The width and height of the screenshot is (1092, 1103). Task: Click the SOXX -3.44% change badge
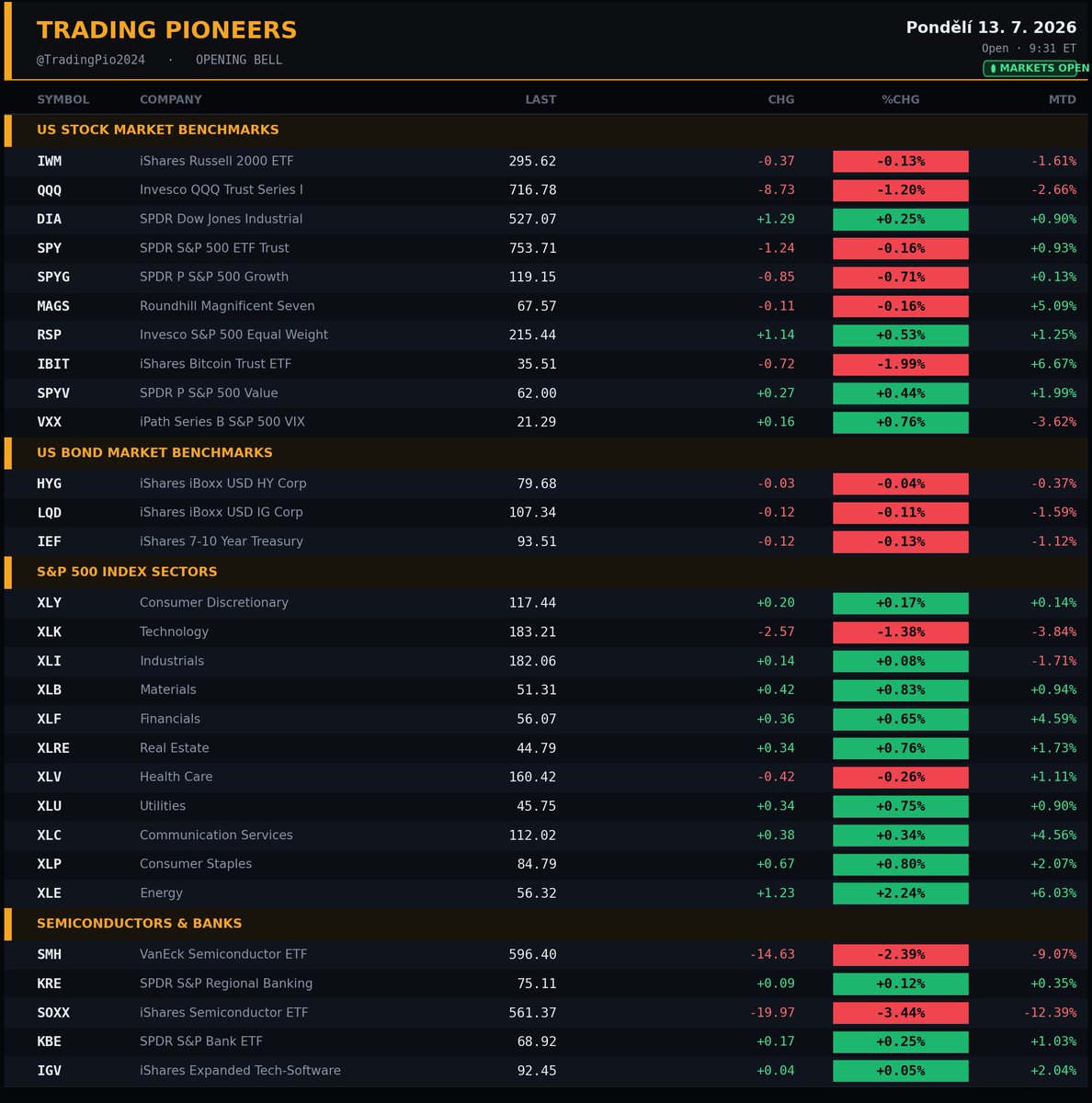tap(901, 1013)
